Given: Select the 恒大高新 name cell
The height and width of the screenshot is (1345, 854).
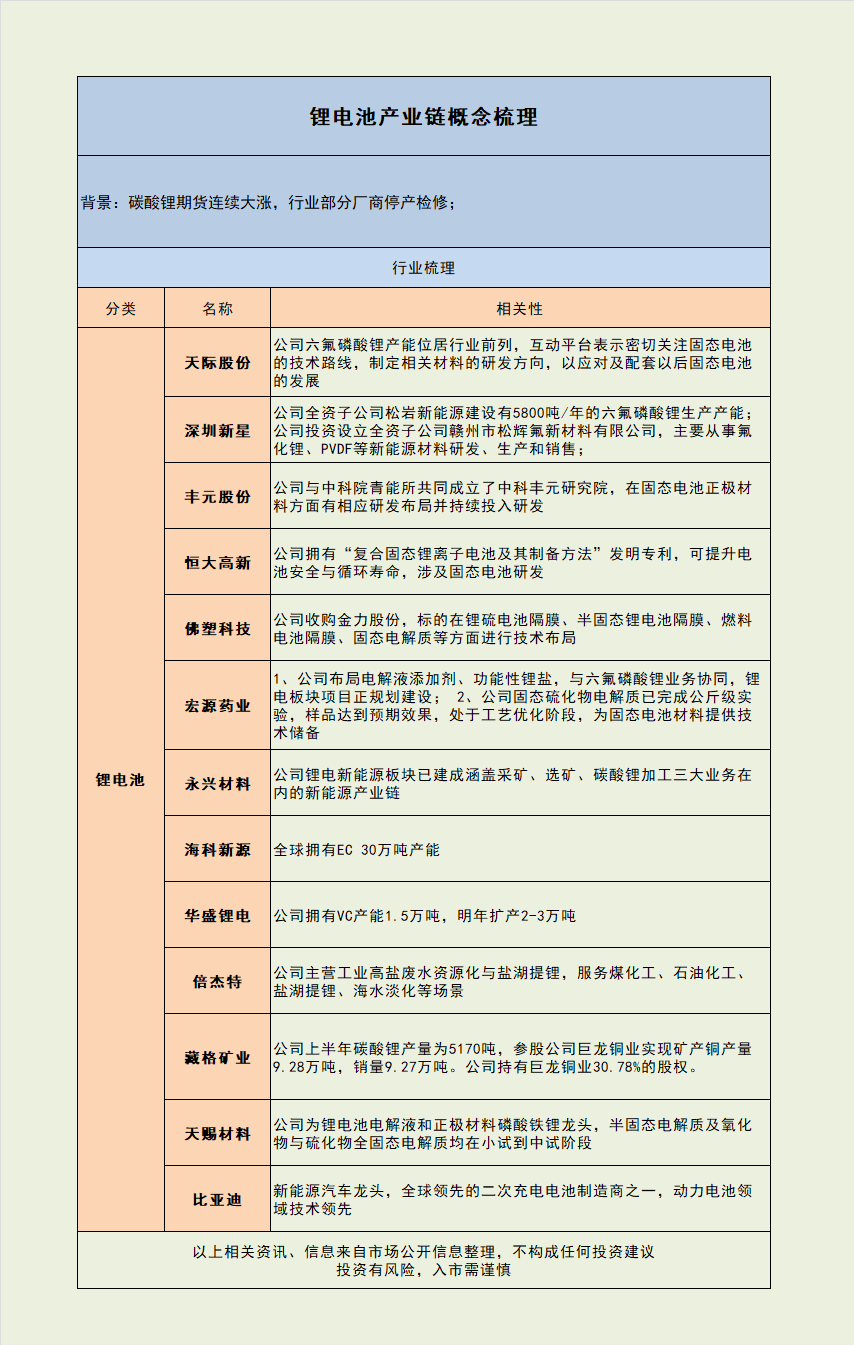Looking at the screenshot, I should [217, 562].
